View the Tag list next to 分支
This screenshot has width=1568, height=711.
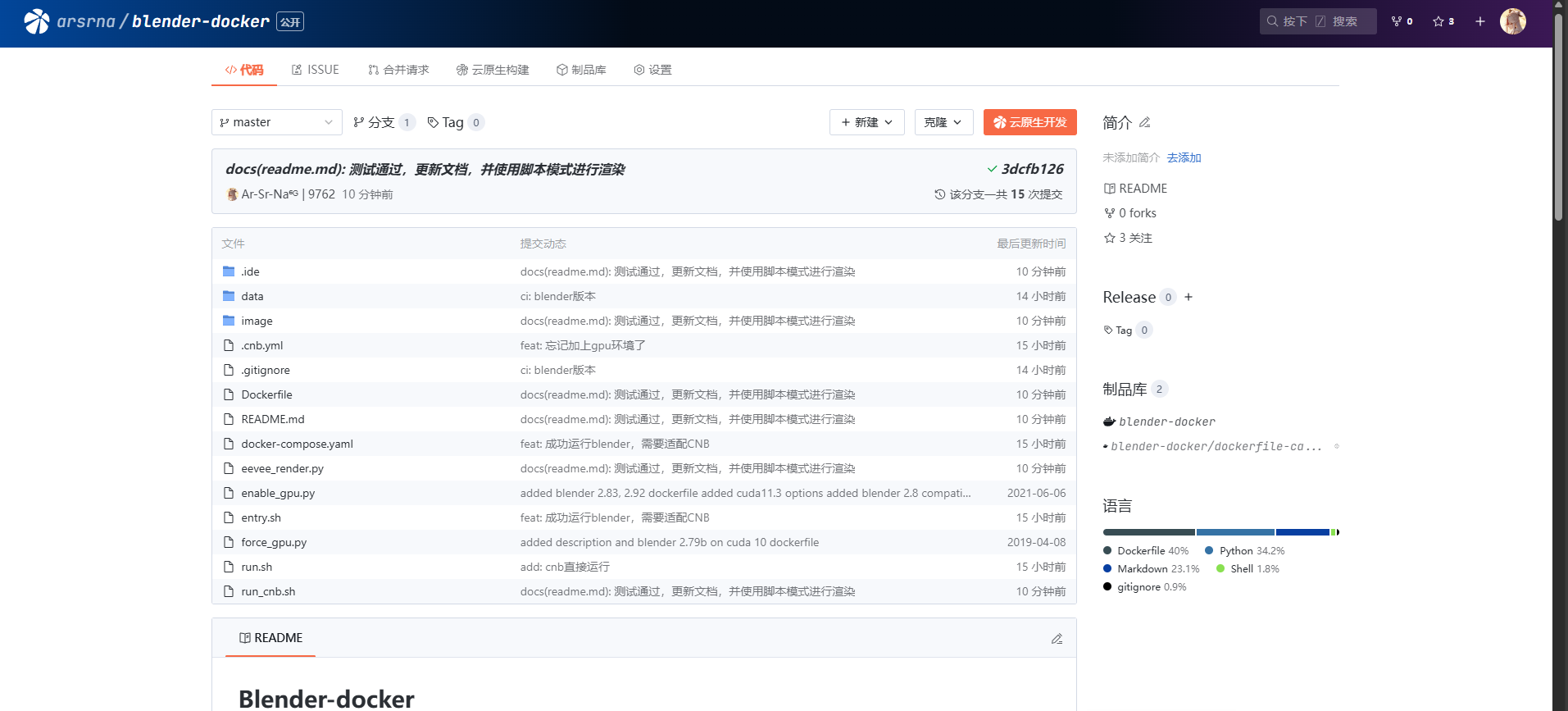click(x=456, y=122)
